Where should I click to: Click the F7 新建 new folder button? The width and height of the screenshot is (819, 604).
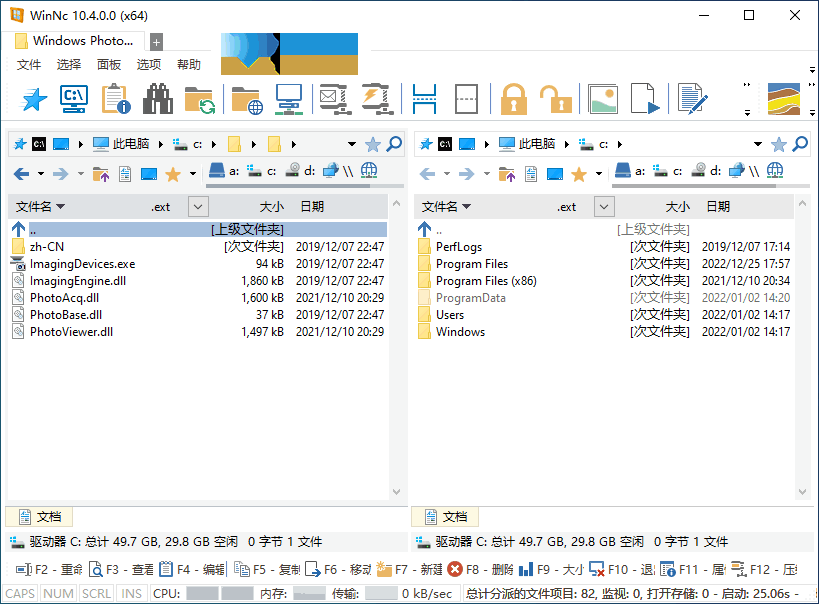410,570
